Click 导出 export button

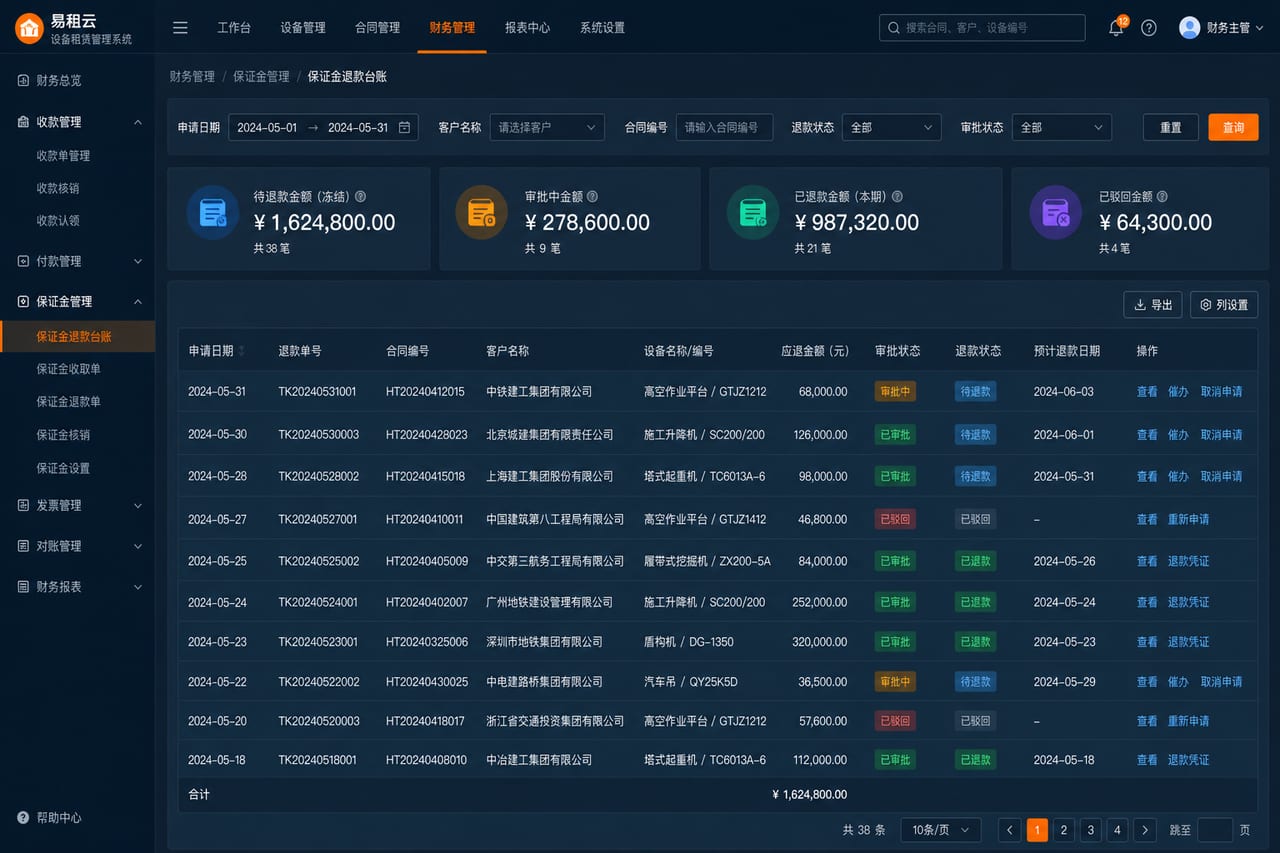coord(1153,305)
